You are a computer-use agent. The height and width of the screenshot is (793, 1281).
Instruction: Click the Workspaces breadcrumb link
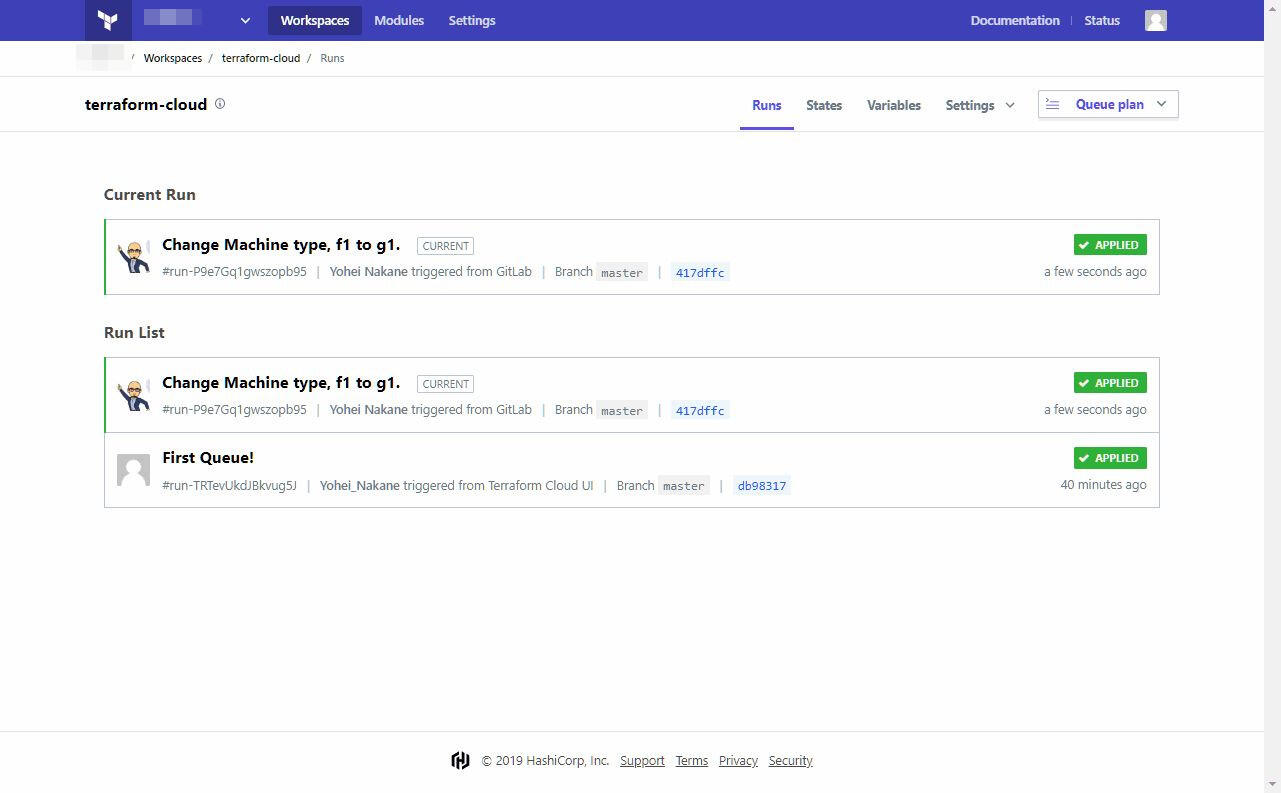173,58
